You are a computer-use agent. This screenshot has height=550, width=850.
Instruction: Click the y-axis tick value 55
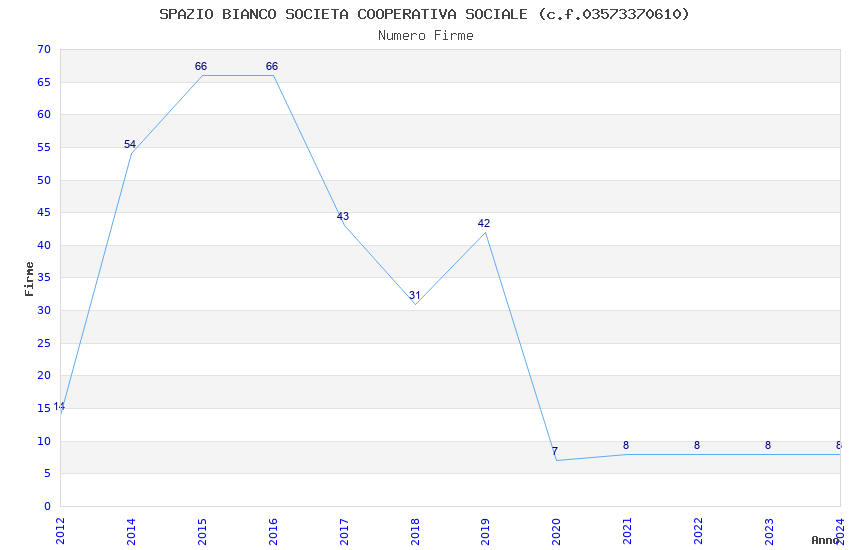point(44,147)
